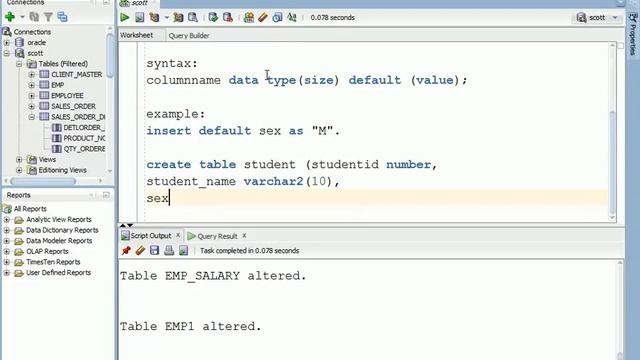640x360 pixels.
Task: Close the Query Result tab
Action: click(x=244, y=236)
